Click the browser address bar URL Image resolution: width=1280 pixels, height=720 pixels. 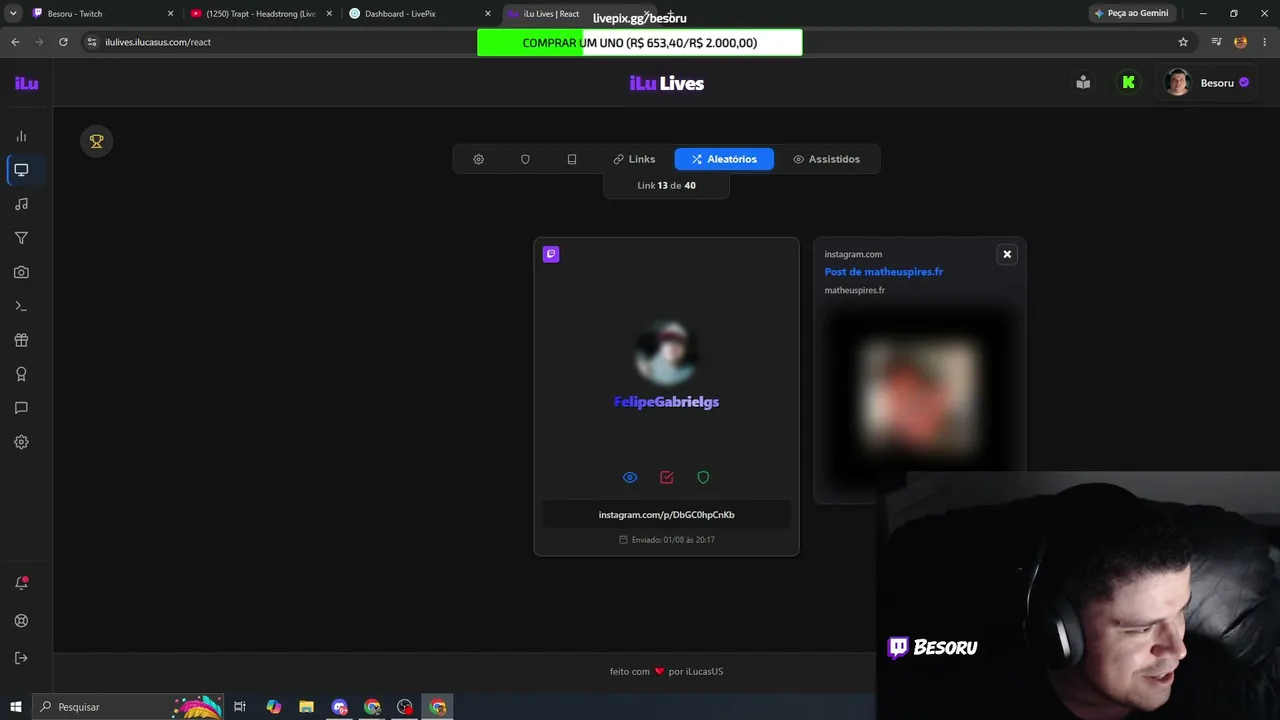coord(158,42)
